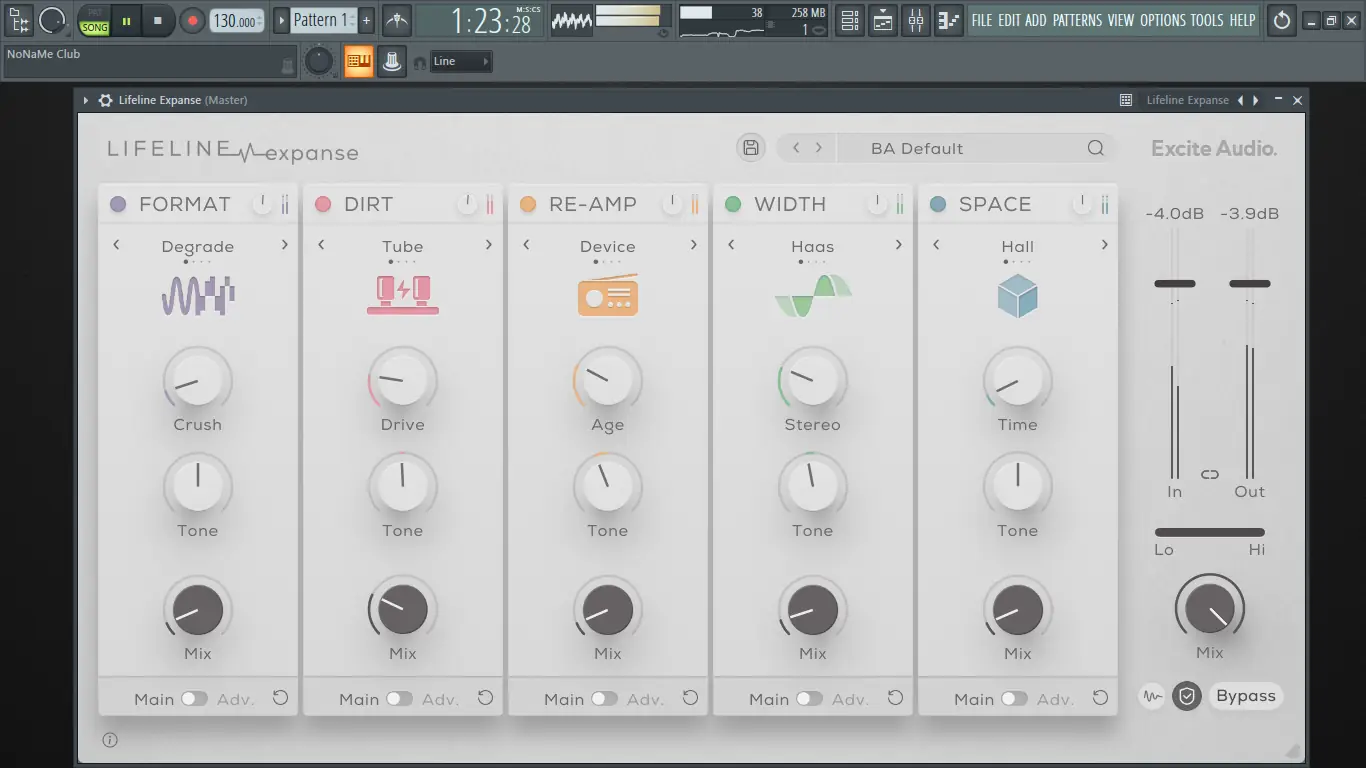Image resolution: width=1366 pixels, height=768 pixels.
Task: Click the Haas wave icon in WIDTH module
Action: 812,294
